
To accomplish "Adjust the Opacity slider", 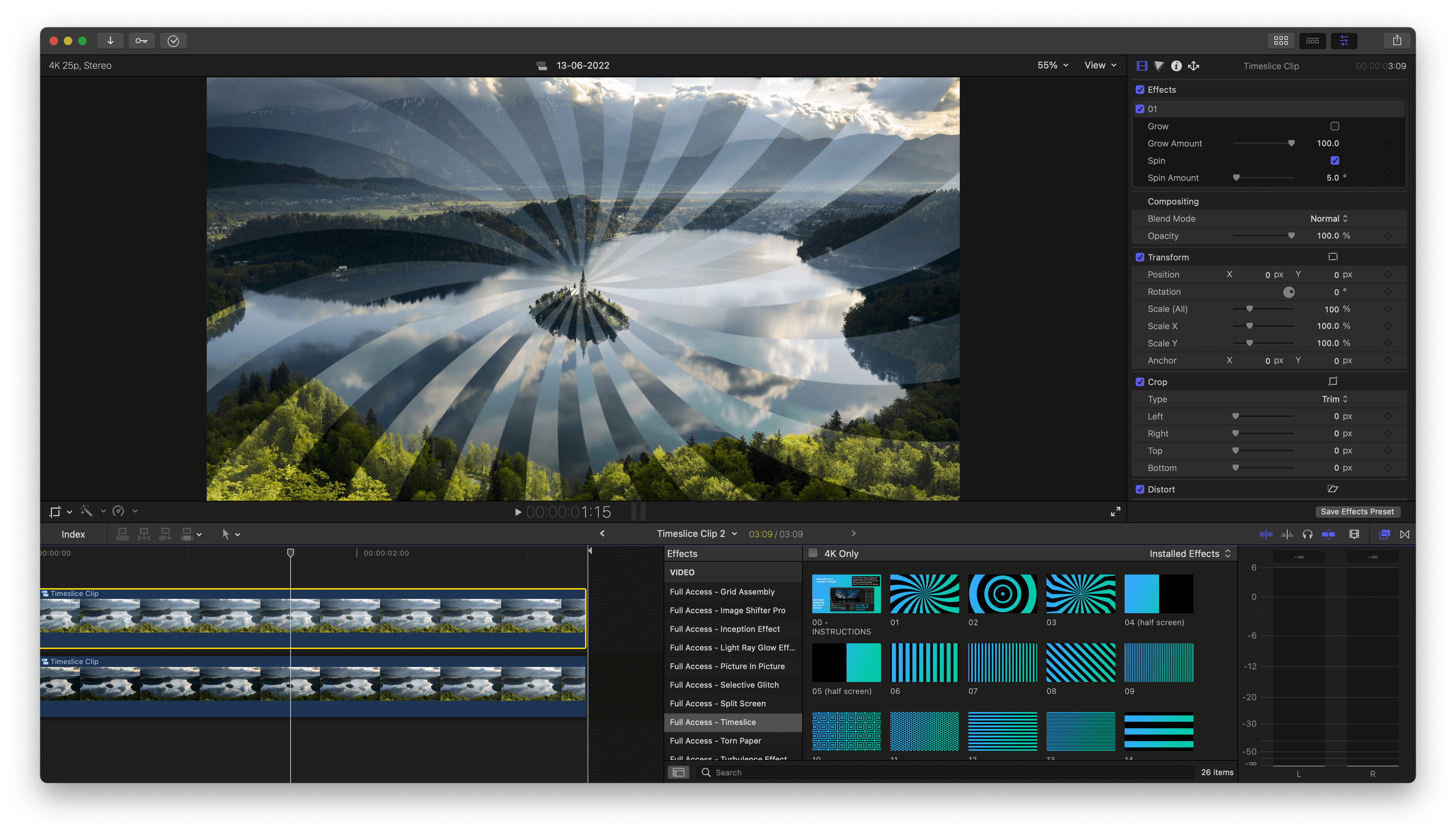I will click(1263, 236).
